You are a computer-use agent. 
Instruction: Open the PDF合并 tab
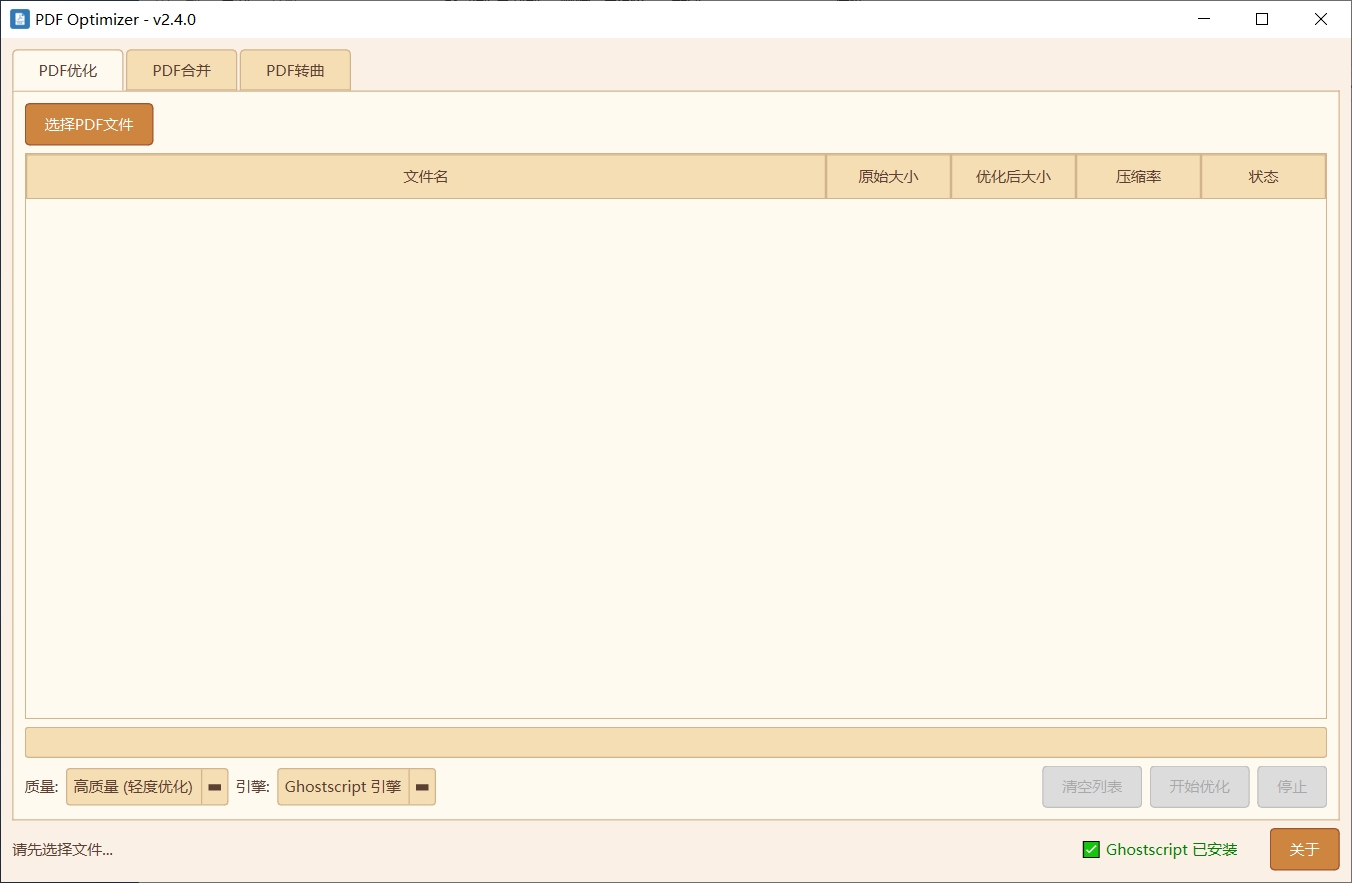pos(182,71)
